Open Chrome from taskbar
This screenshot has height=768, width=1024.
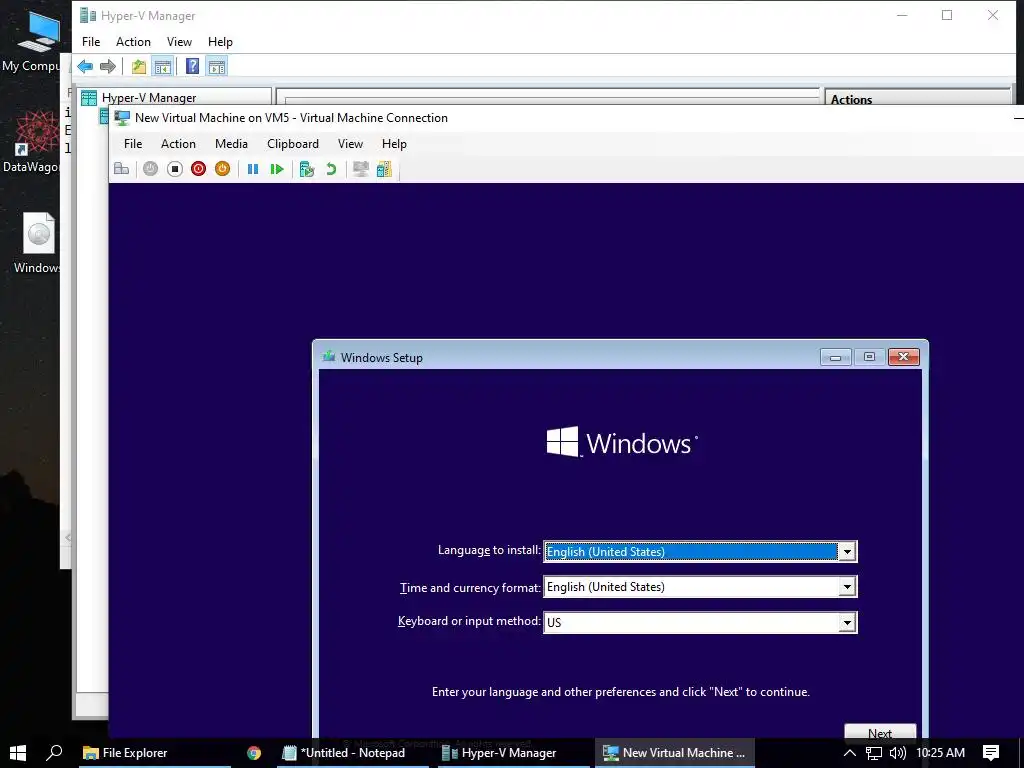point(254,753)
